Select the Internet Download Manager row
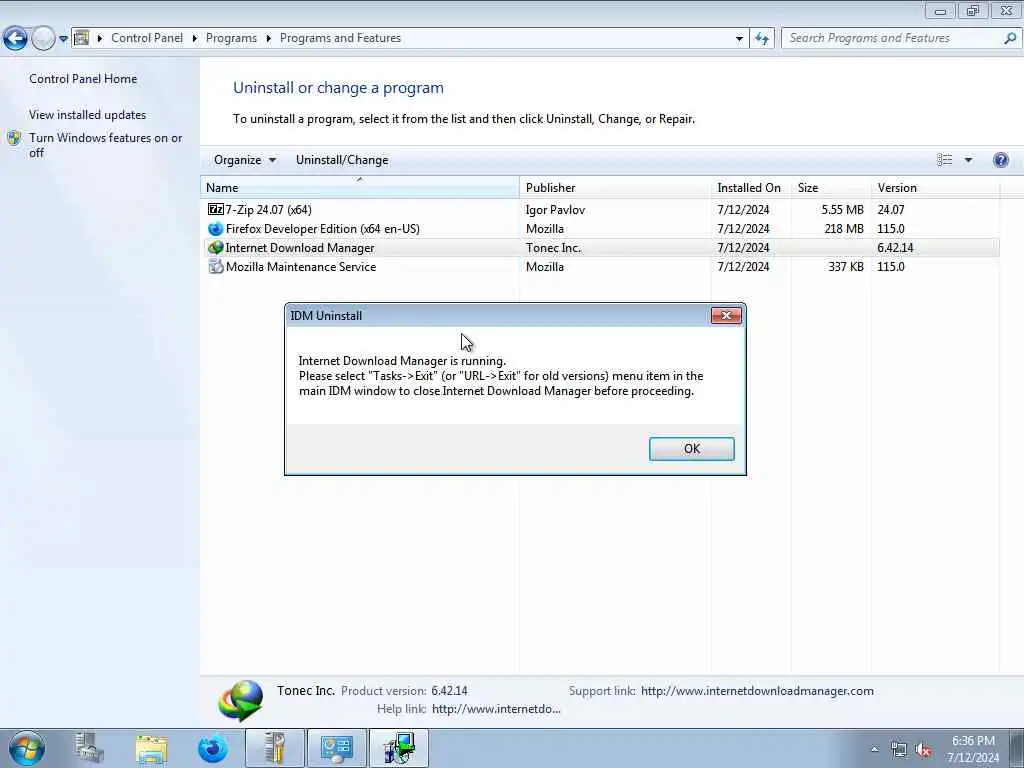 600,248
